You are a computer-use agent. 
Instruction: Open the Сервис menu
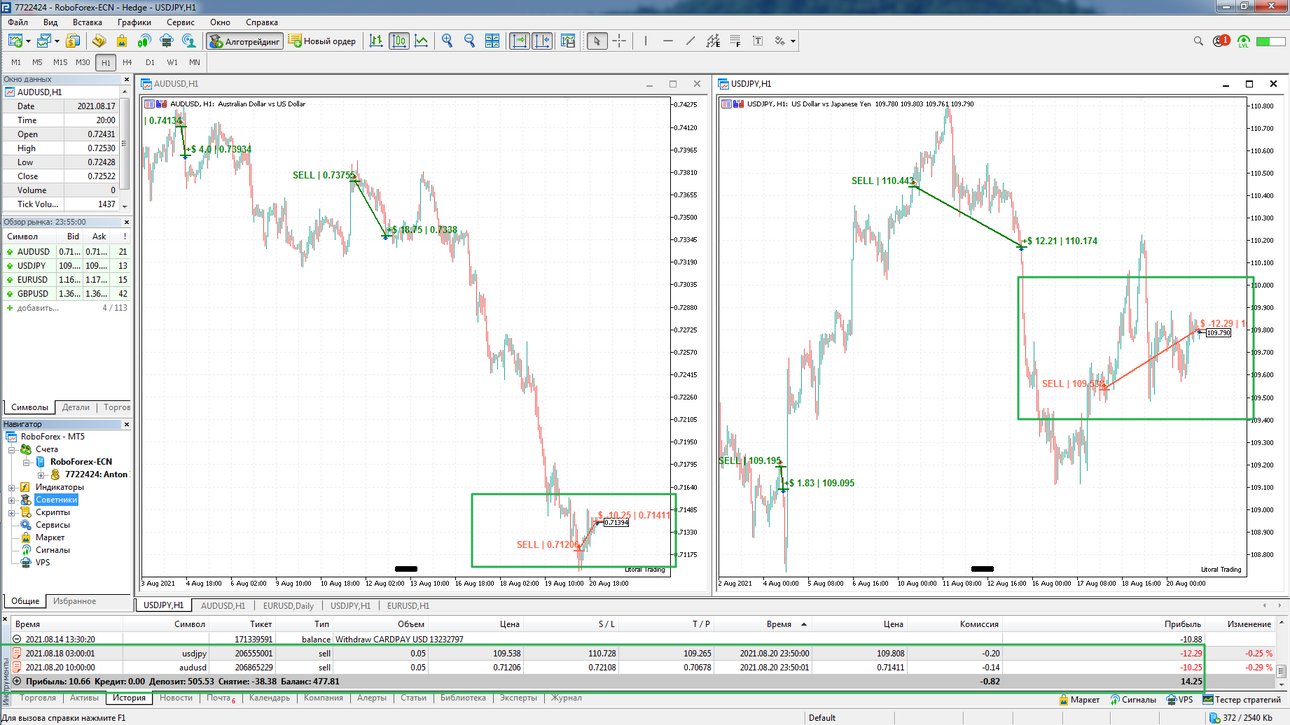click(181, 21)
